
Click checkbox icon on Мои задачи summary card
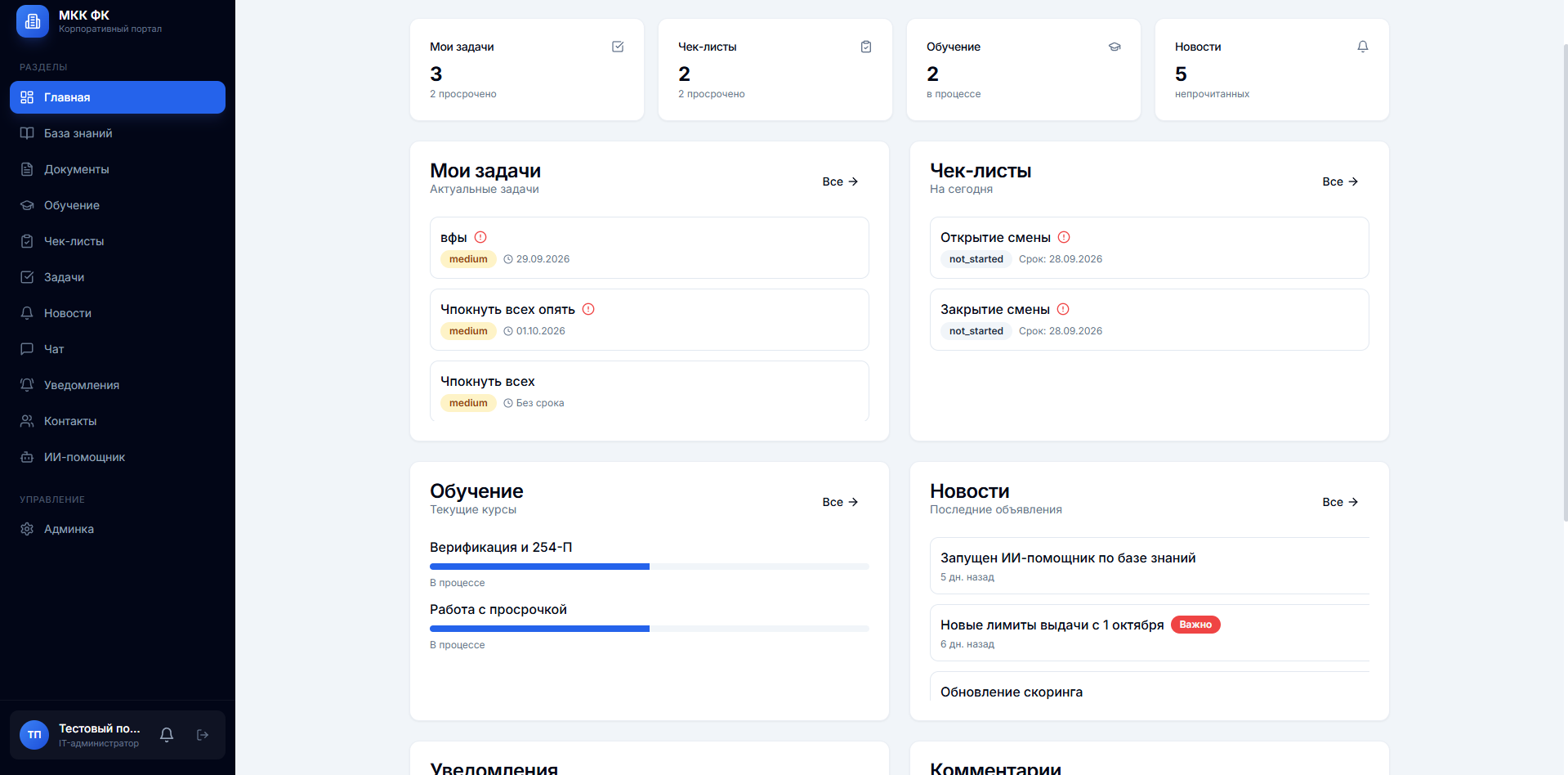618,47
